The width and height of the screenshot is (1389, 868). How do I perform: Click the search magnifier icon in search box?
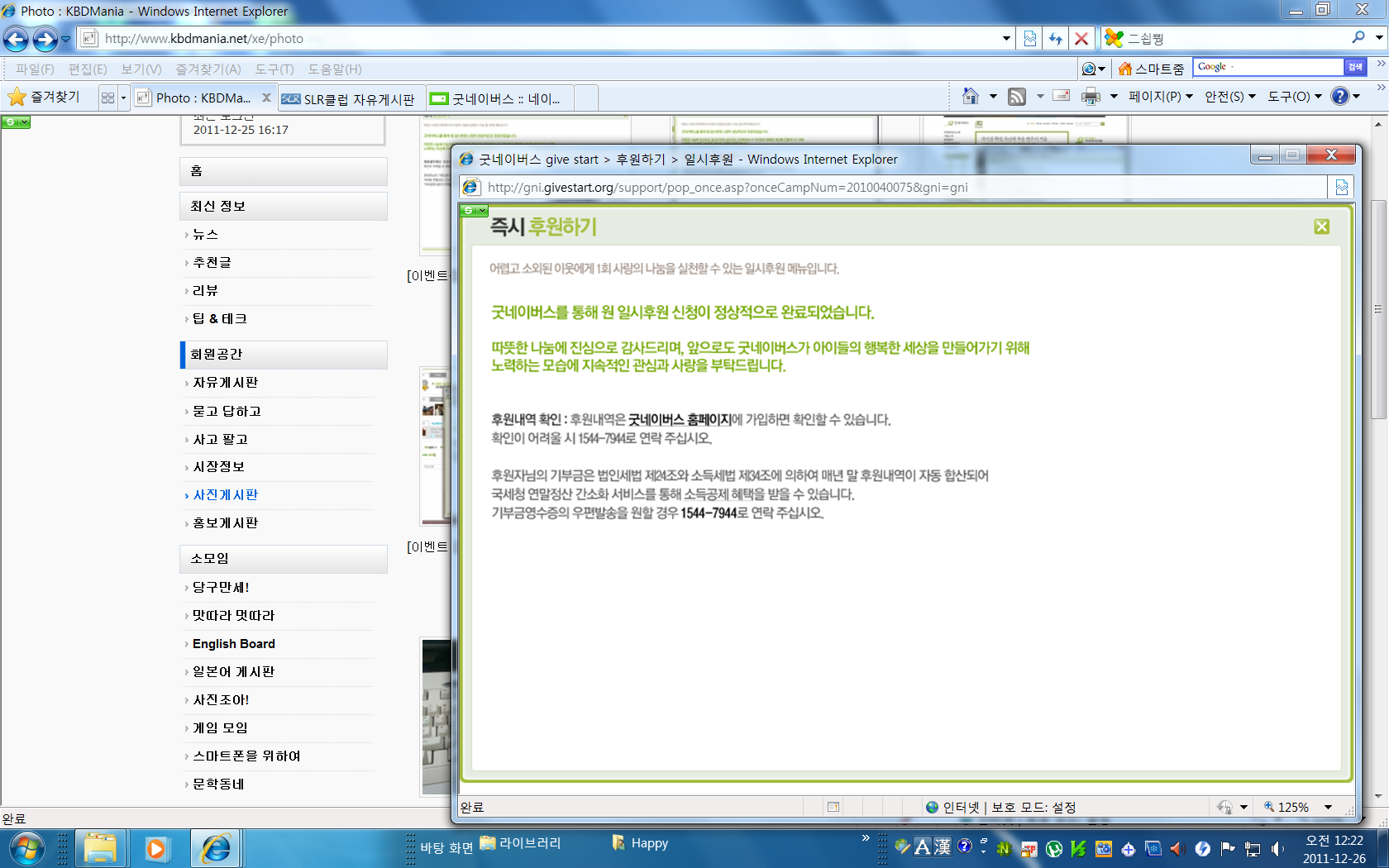[x=1358, y=38]
